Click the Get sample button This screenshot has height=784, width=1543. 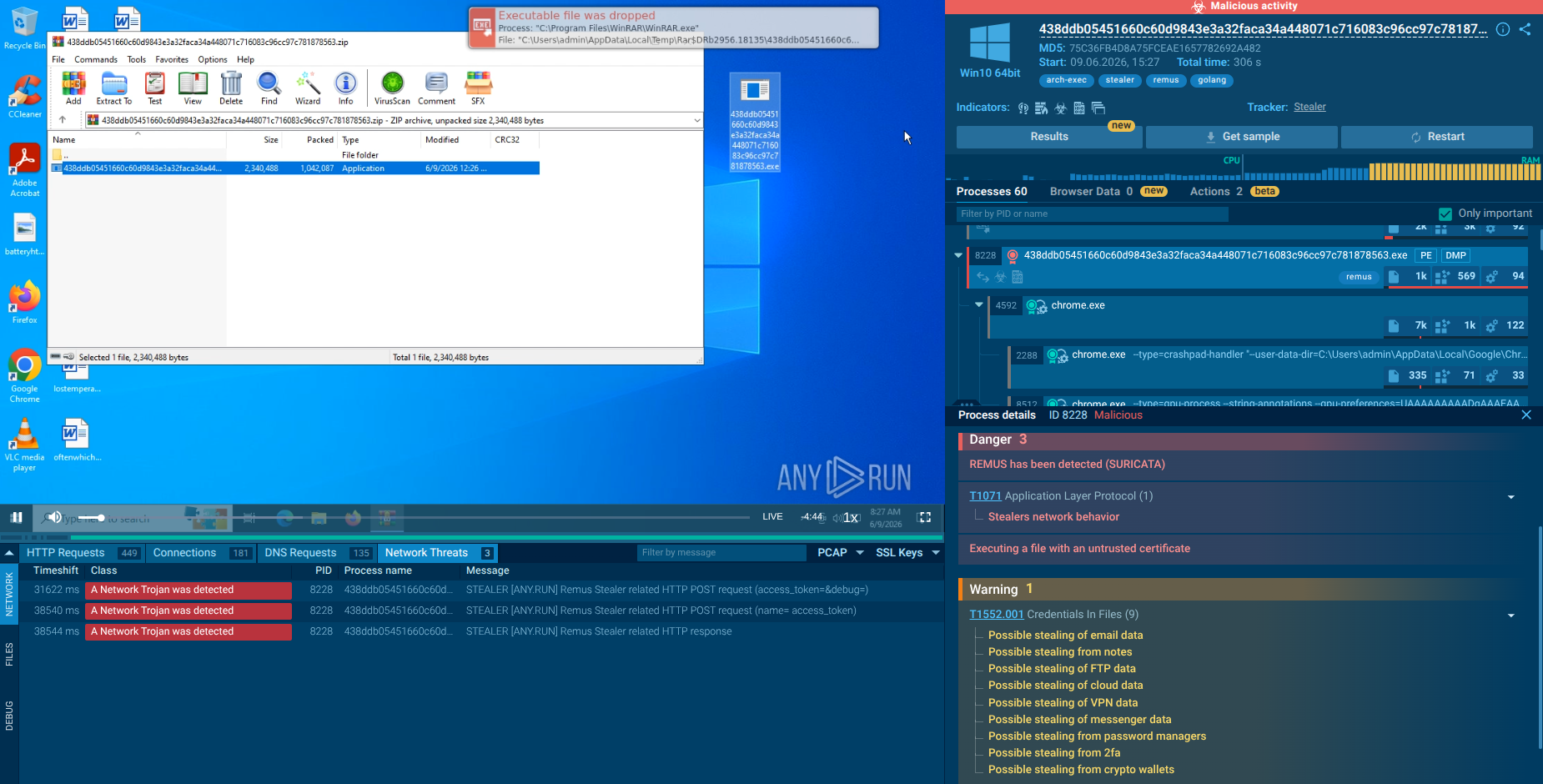coord(1242,137)
